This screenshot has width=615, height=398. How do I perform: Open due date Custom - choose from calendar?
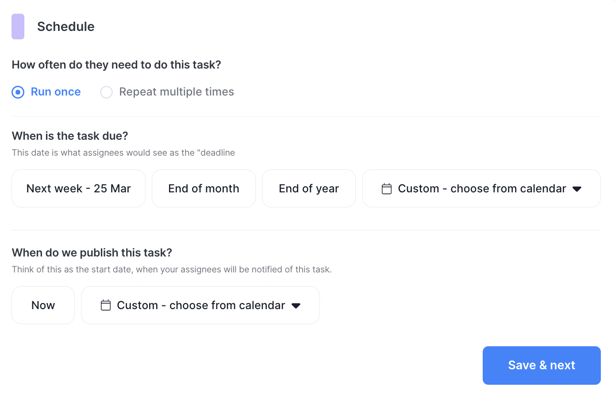481,189
